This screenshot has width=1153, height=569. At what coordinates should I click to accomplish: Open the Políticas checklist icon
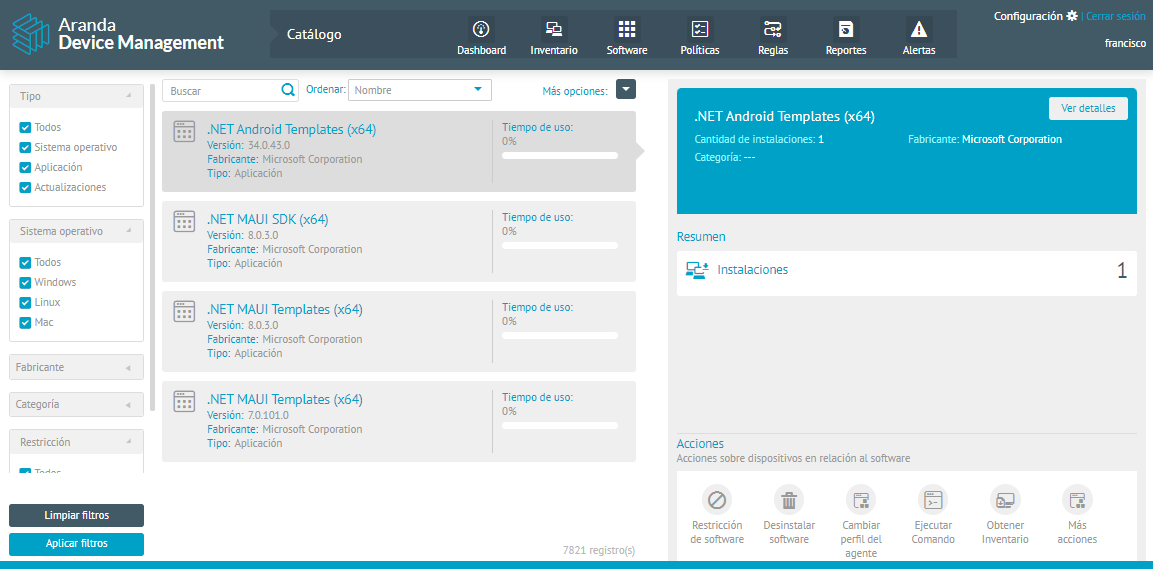[x=699, y=29]
